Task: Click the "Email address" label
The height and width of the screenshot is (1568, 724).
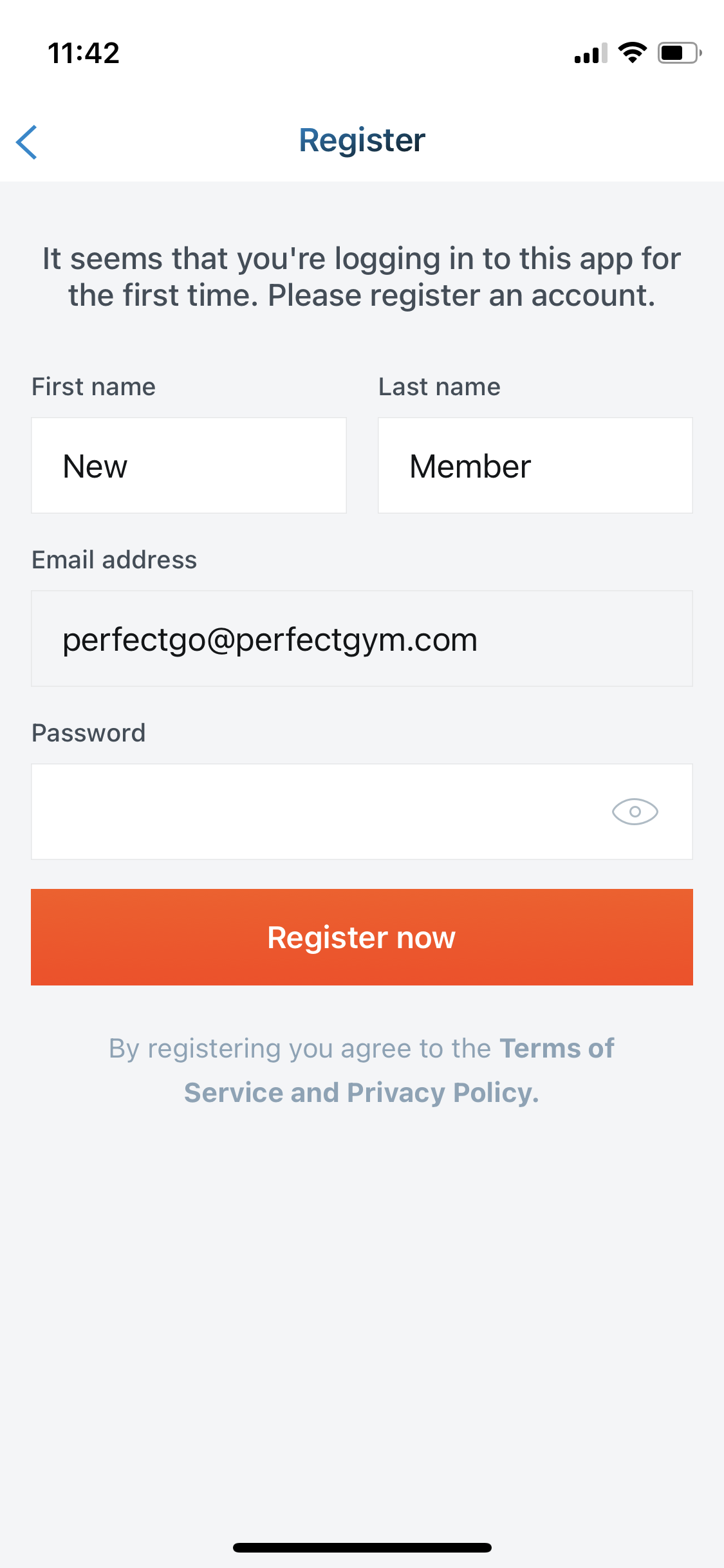Action: tap(115, 560)
